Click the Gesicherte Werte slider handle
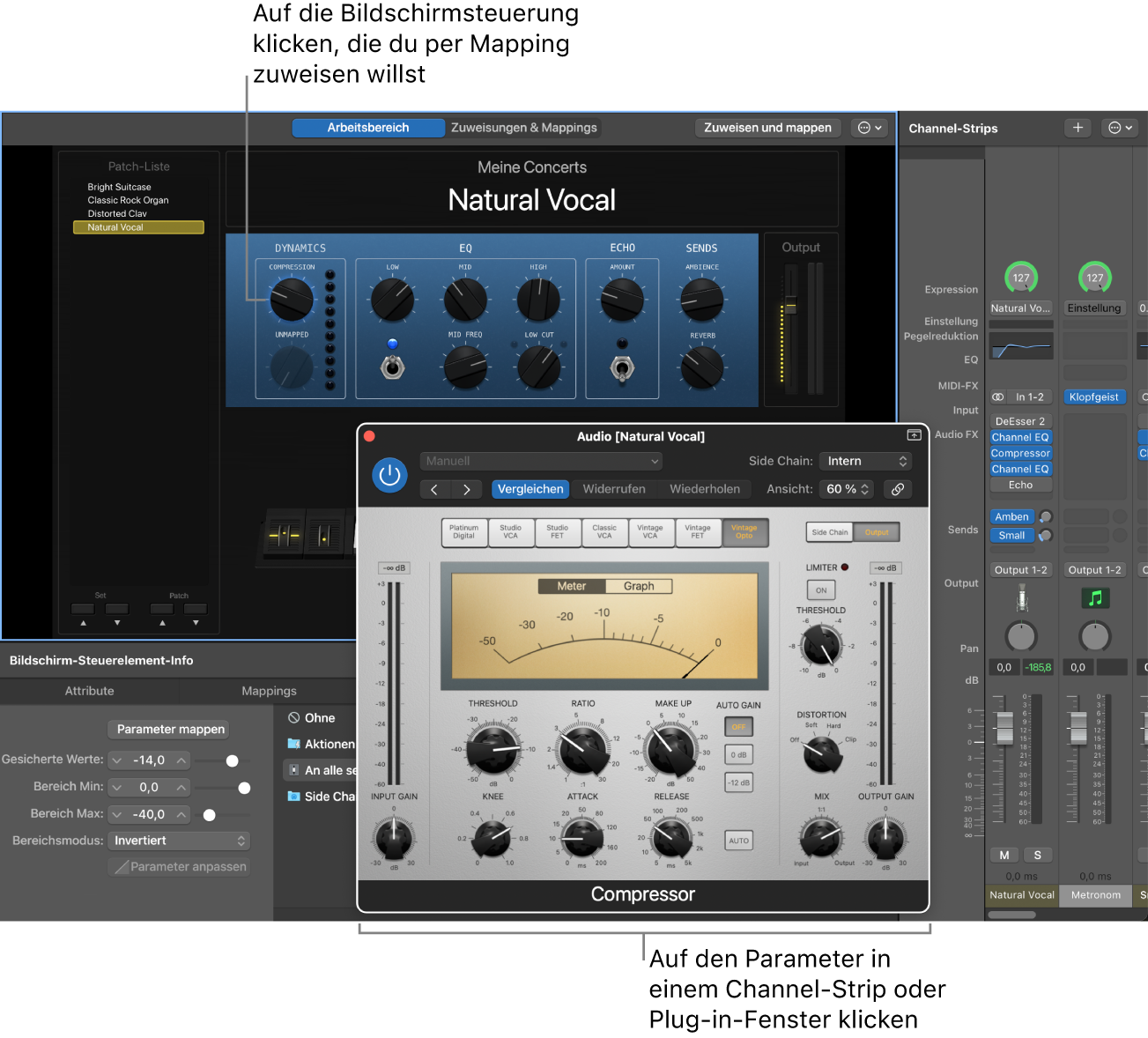 coord(233,760)
